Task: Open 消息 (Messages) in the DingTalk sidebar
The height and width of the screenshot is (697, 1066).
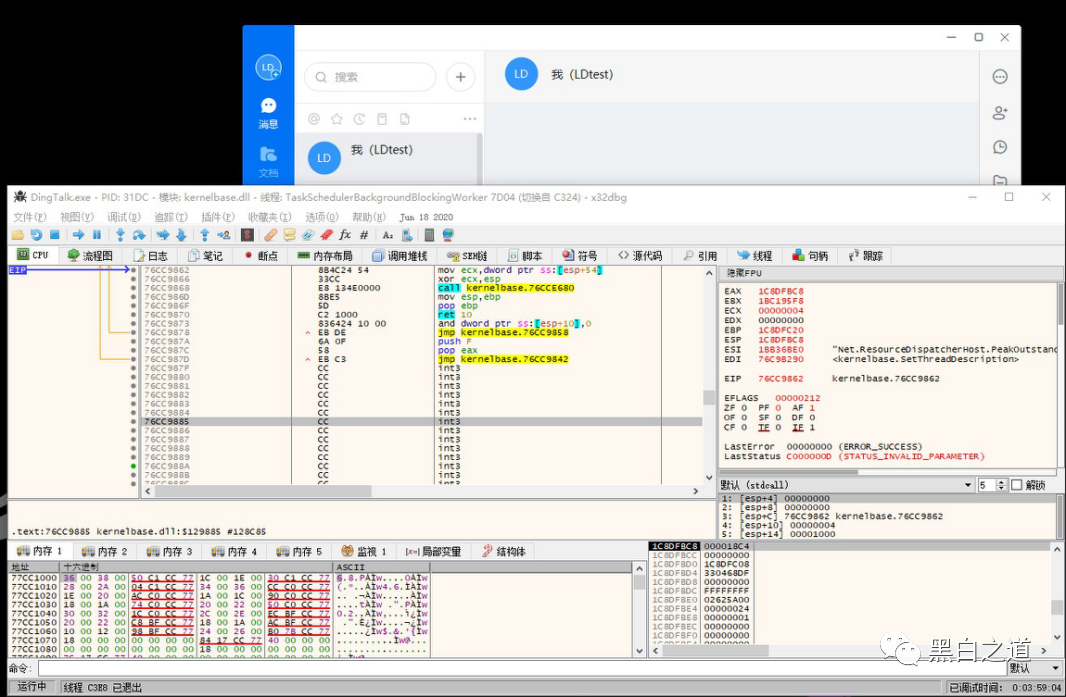Action: pyautogui.click(x=268, y=114)
